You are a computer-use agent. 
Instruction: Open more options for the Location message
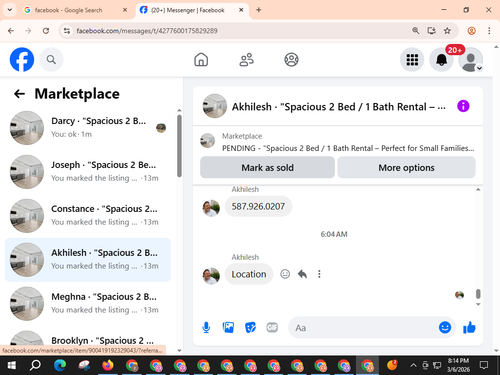pyautogui.click(x=319, y=274)
